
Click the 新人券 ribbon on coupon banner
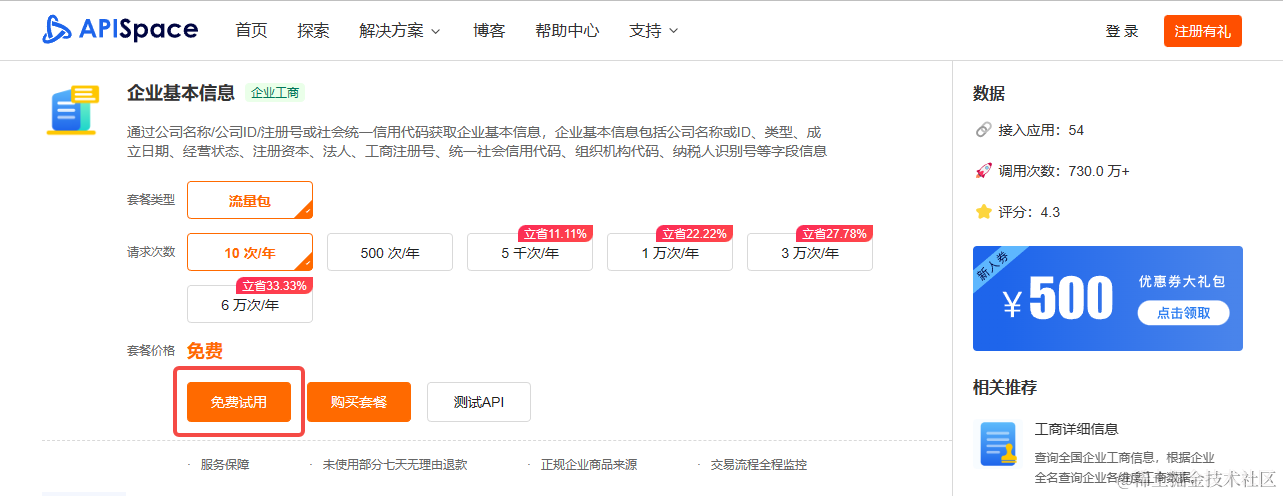click(x=994, y=269)
